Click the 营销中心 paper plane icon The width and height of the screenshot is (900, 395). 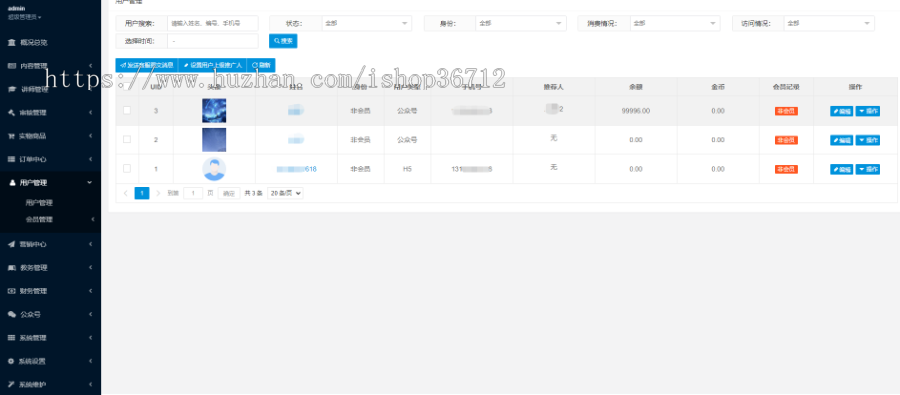coord(11,244)
